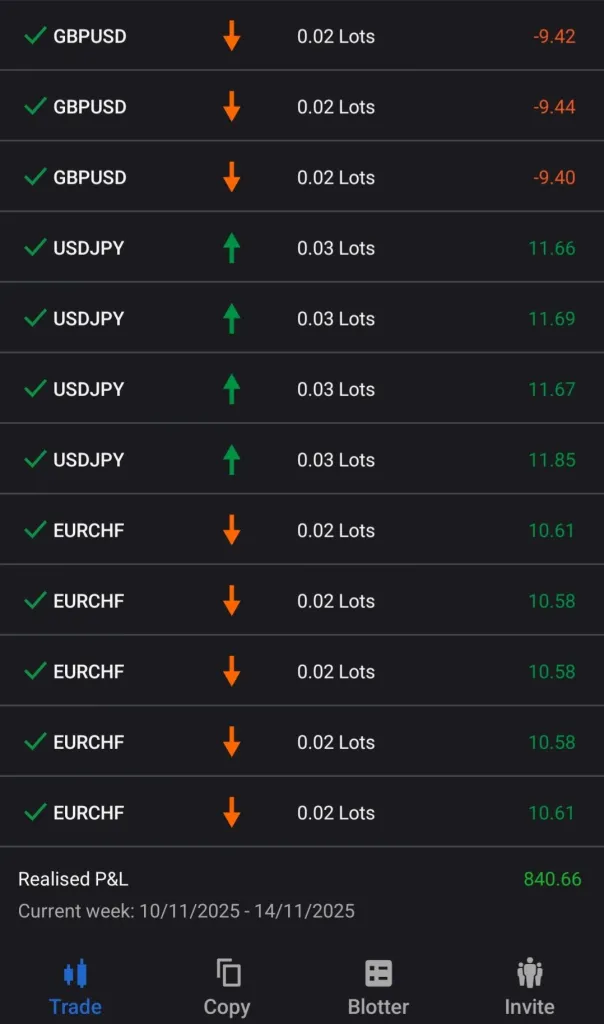This screenshot has height=1024, width=604.
Task: Click the Current week date range
Action: coord(186,911)
